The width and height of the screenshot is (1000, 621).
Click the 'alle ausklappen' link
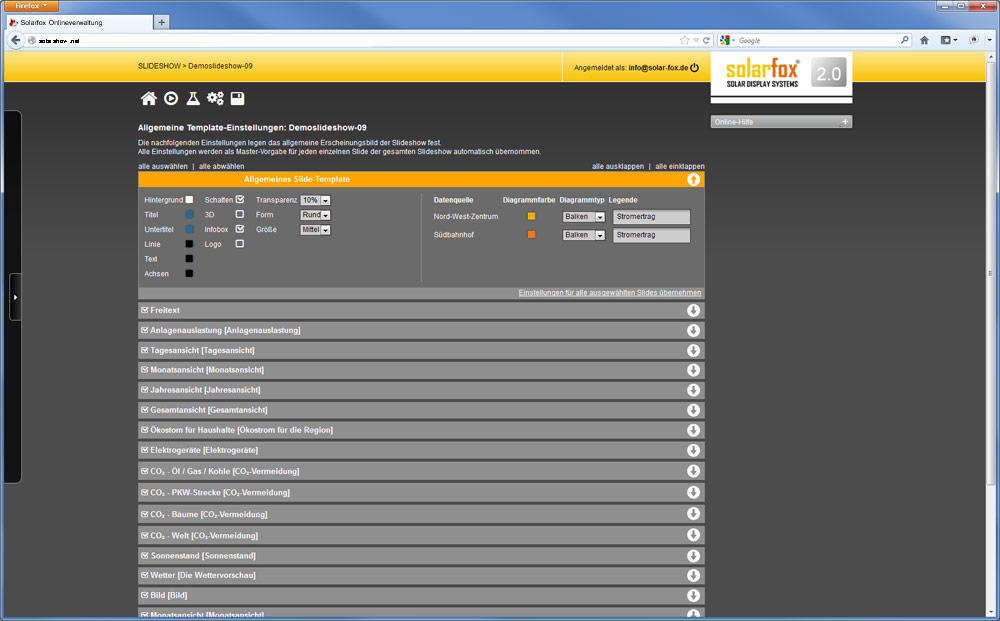click(617, 166)
